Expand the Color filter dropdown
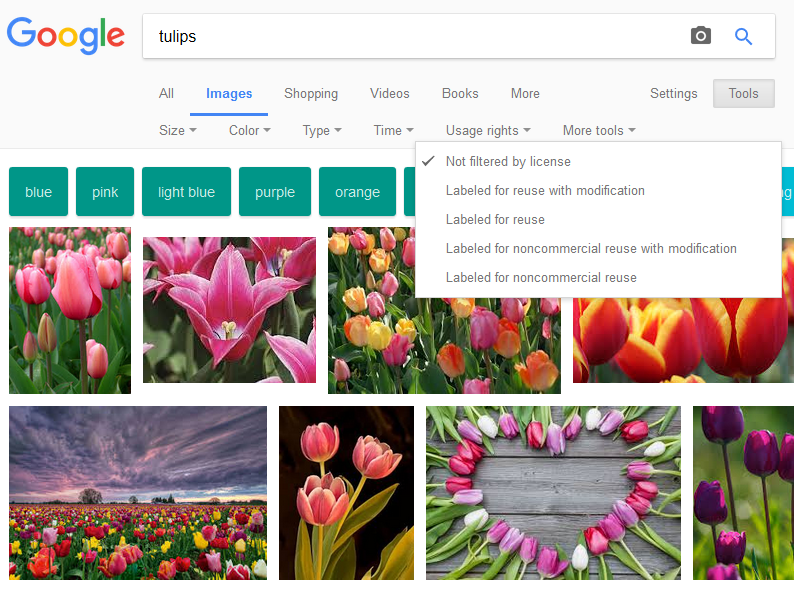This screenshot has height=589, width=794. [250, 130]
